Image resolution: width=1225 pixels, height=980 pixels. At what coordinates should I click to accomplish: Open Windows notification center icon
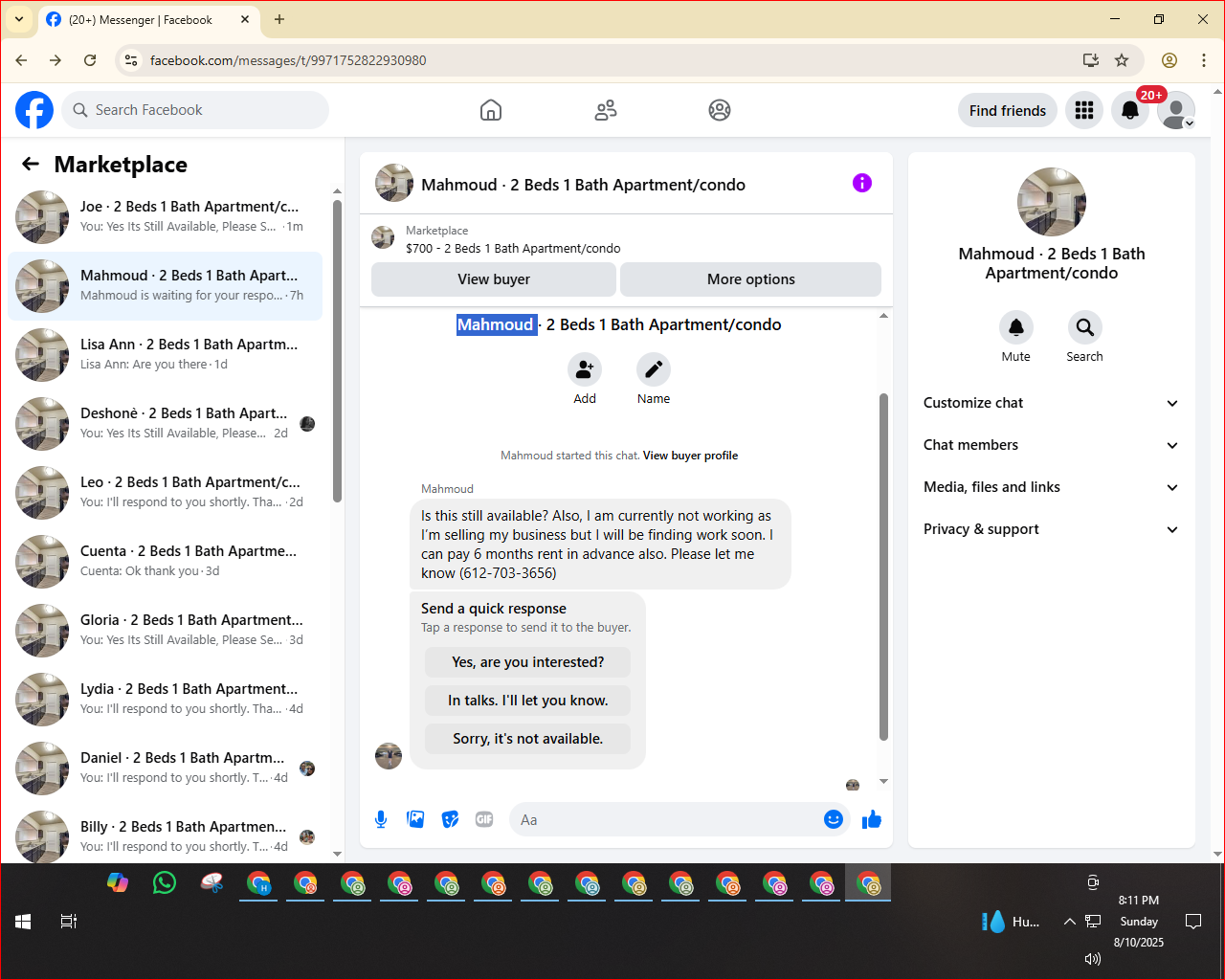(1193, 922)
